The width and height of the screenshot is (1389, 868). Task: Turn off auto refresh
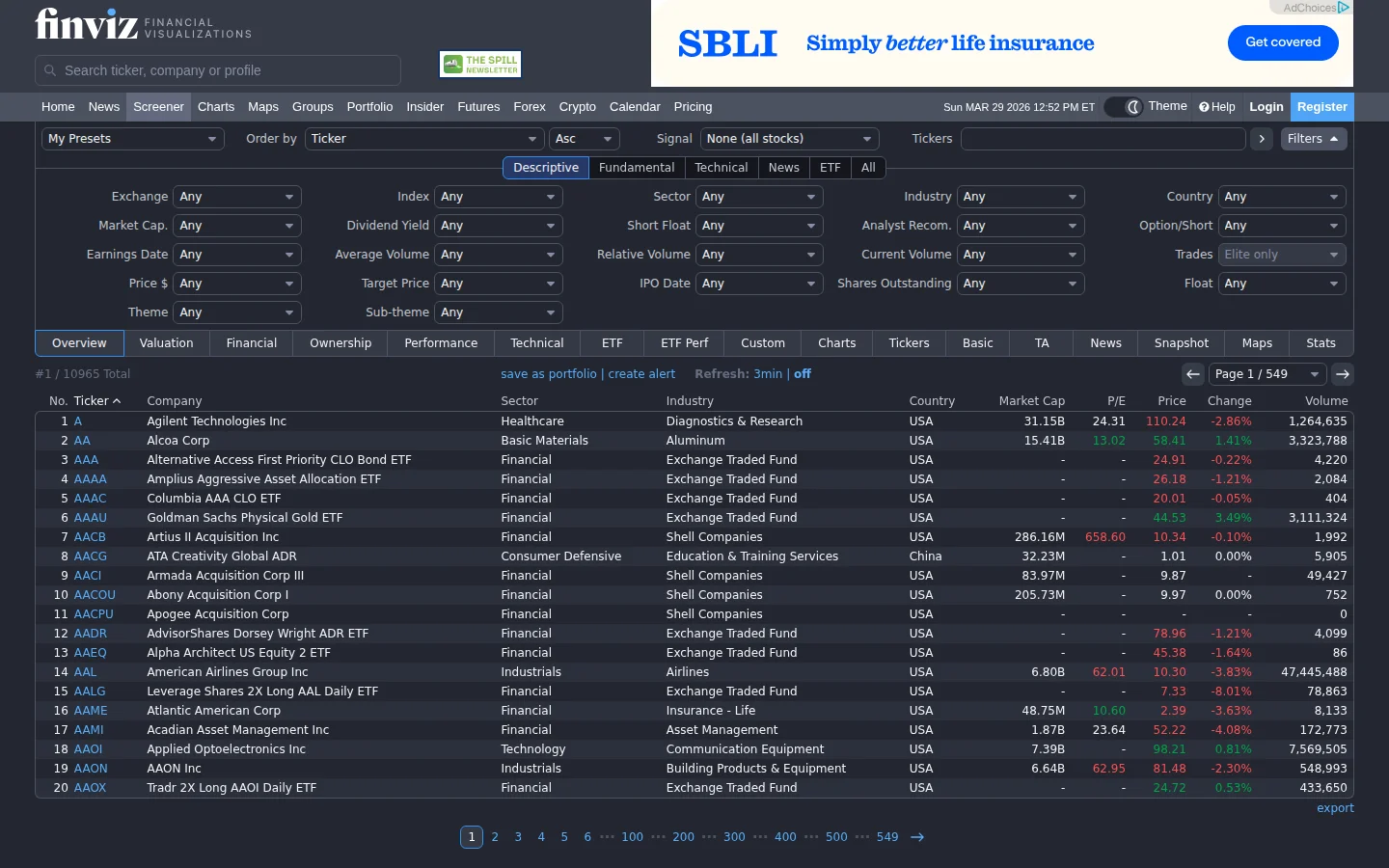(x=803, y=374)
